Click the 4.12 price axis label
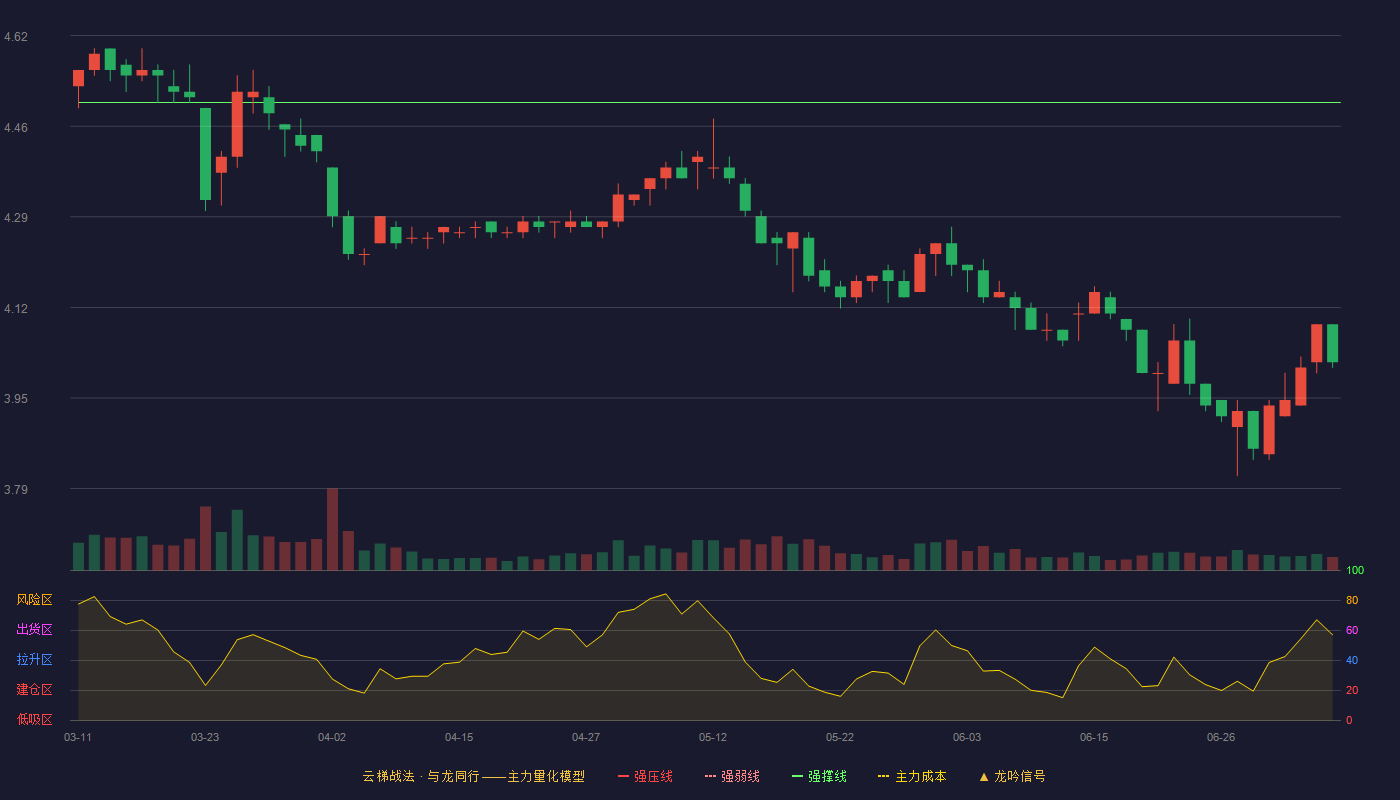 [x=16, y=309]
